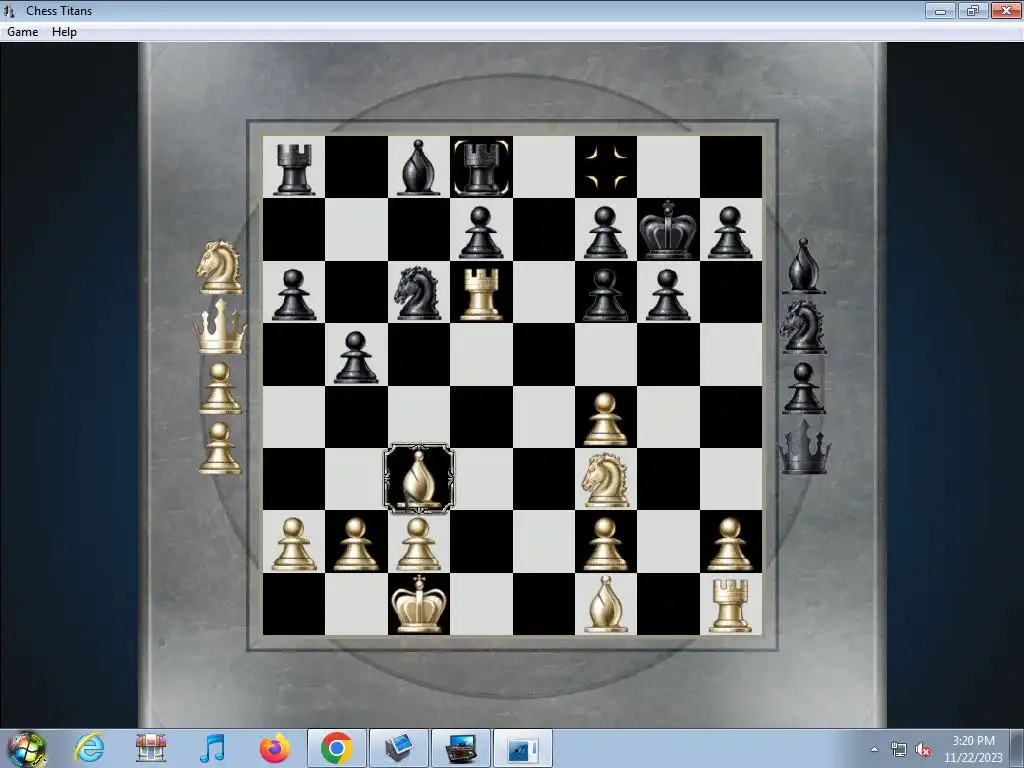The height and width of the screenshot is (768, 1024).
Task: Click the black pawn right of the black king
Action: pos(730,232)
